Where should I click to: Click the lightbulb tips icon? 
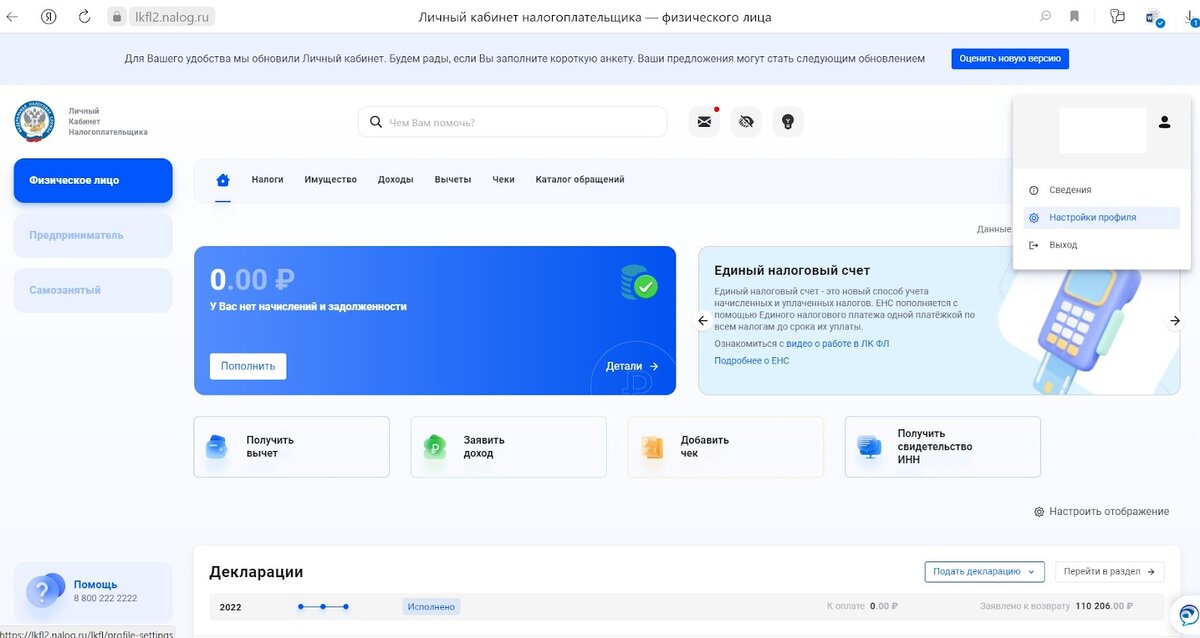pyautogui.click(x=788, y=120)
